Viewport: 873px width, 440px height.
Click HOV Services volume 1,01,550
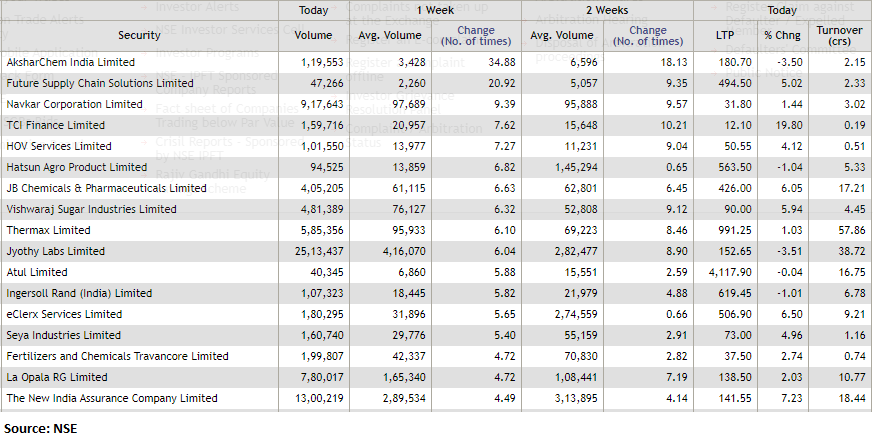(x=322, y=146)
